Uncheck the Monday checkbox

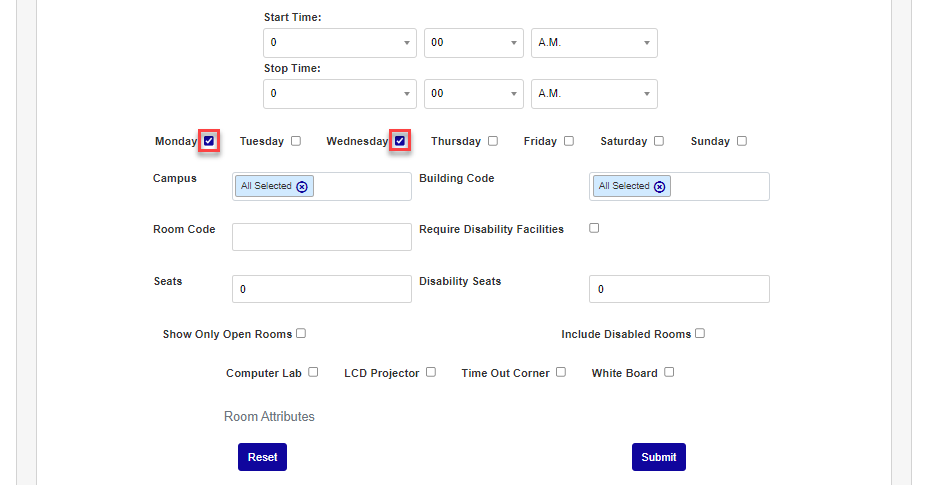(209, 141)
